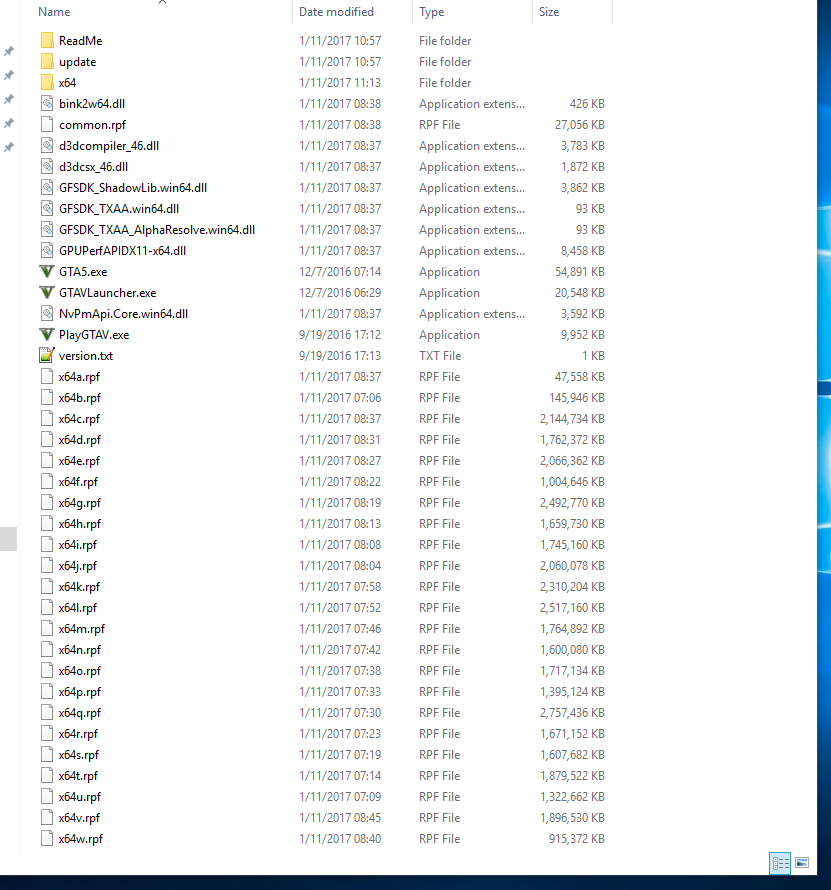Select the x64b.rpf file name
The image size is (831, 890).
coord(79,398)
